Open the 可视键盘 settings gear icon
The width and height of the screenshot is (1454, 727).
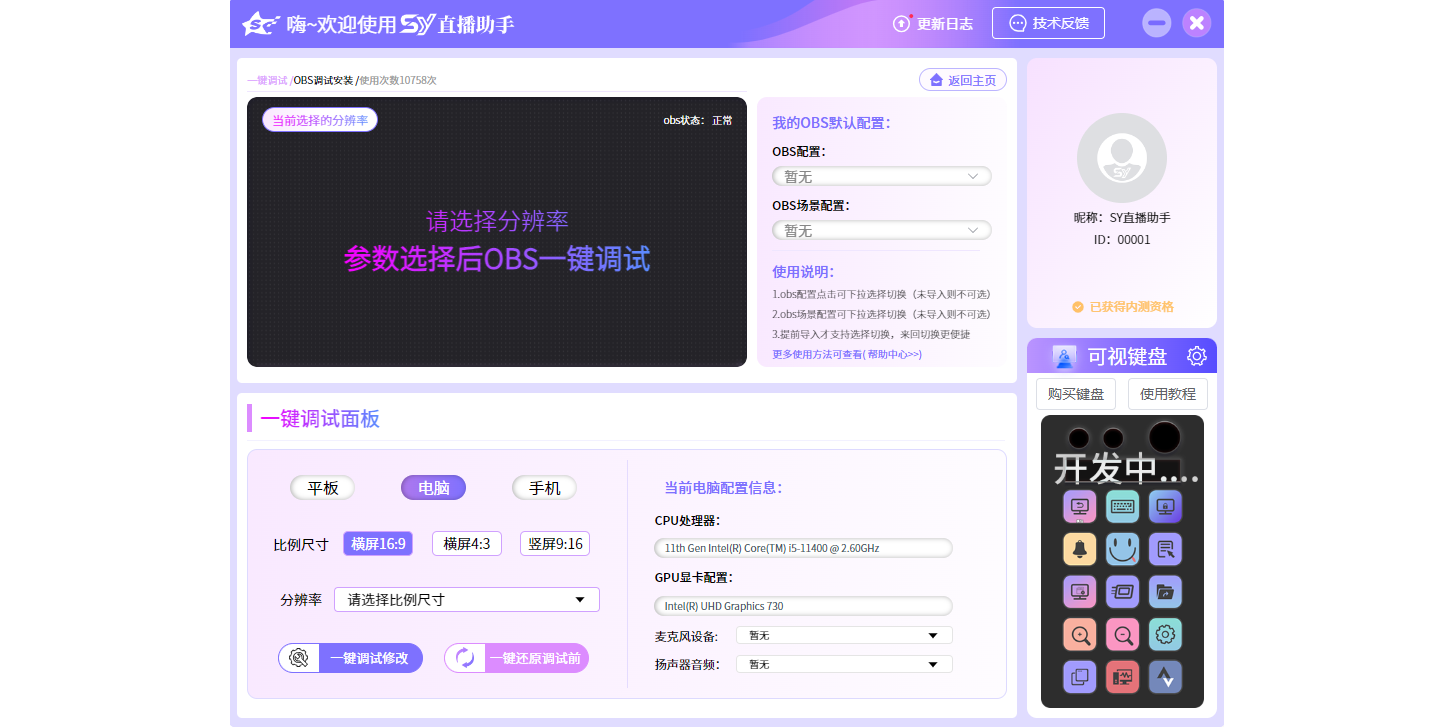pyautogui.click(x=1197, y=355)
